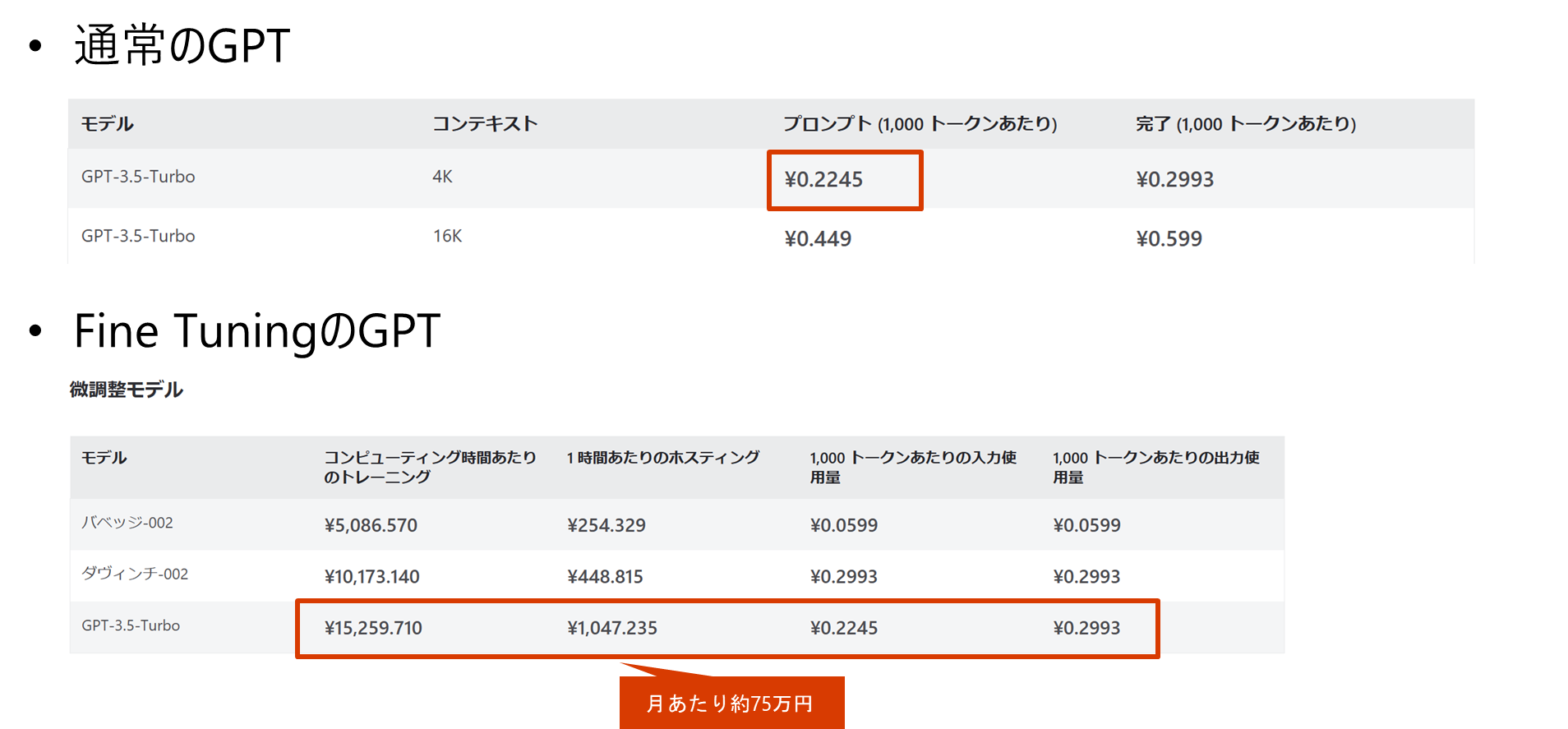Click the ¥0.599 completion price
This screenshot has height=729, width=1568.
[x=1169, y=238]
